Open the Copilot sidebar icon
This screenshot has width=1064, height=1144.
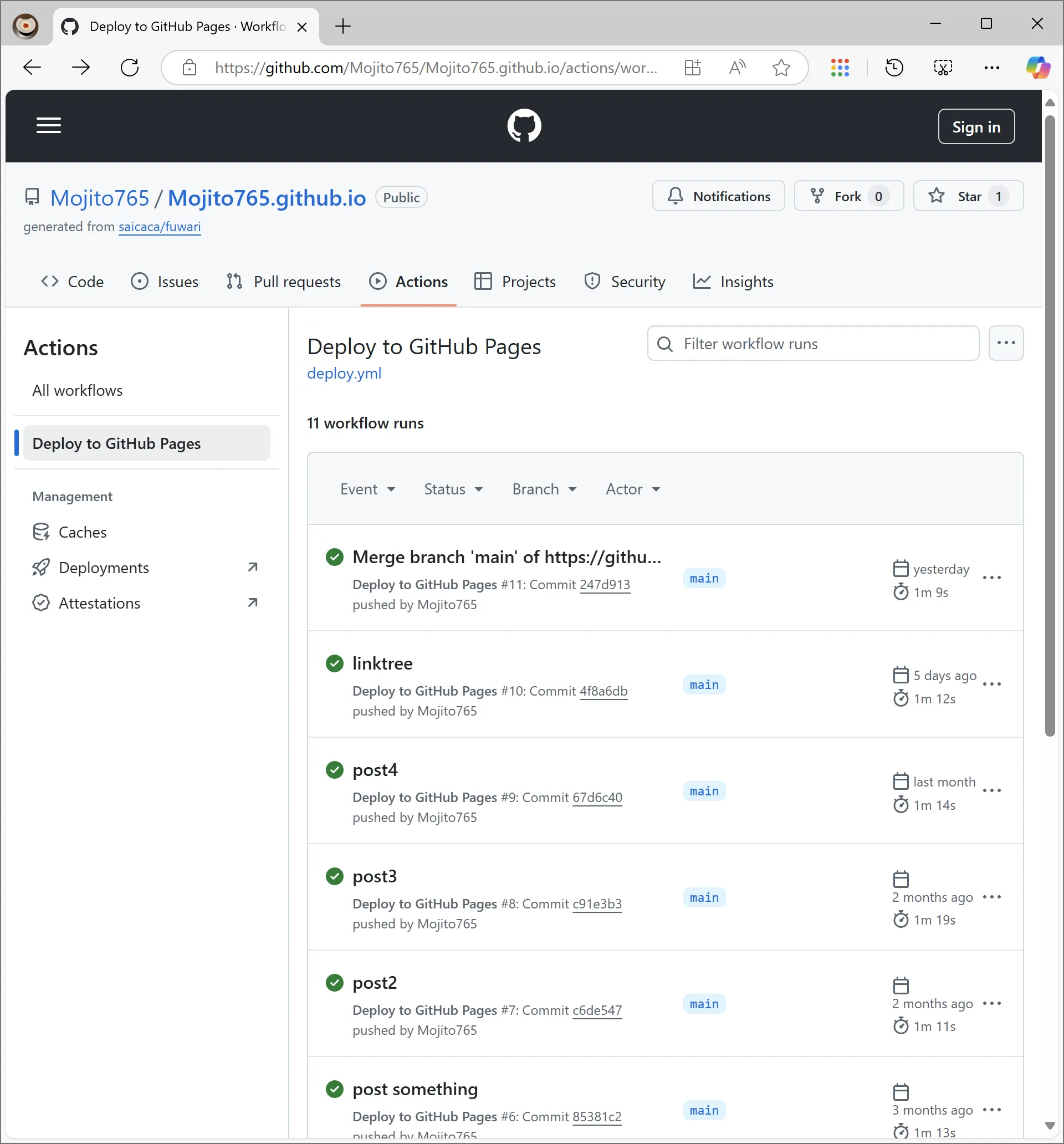click(x=1038, y=68)
